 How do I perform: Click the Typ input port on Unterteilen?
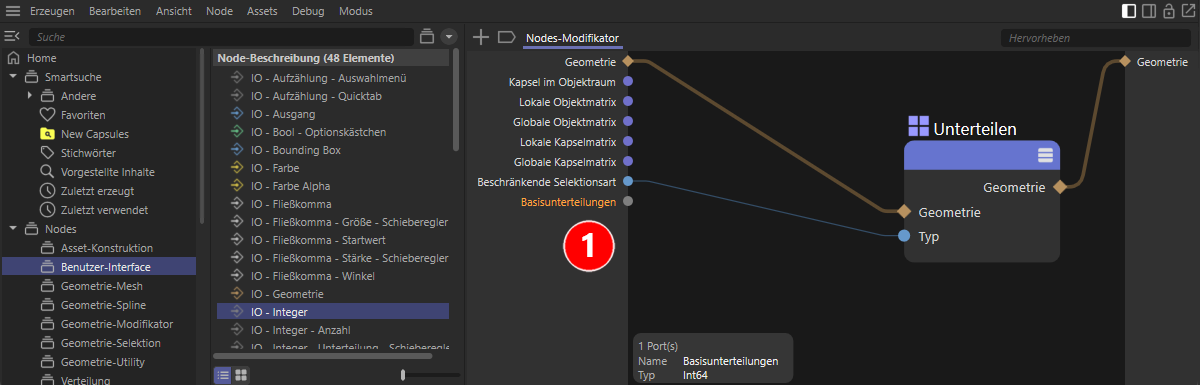pyautogui.click(x=904, y=237)
